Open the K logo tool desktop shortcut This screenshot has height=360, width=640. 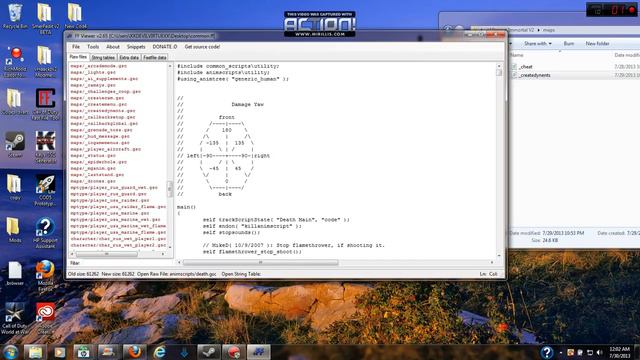tap(45, 147)
